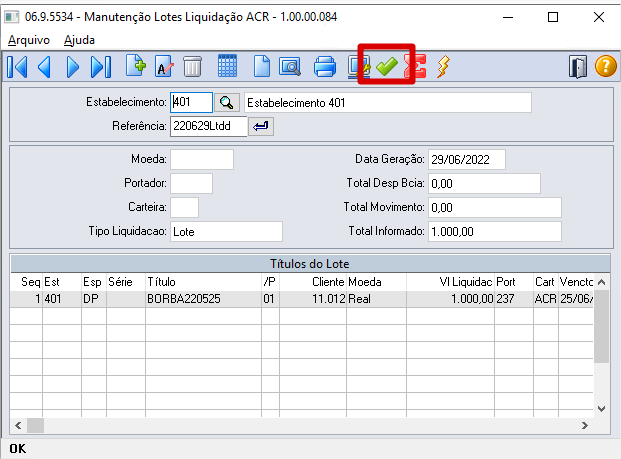Click the Tipo Liquidacao field Lote
This screenshot has width=621, height=459.
click(227, 231)
